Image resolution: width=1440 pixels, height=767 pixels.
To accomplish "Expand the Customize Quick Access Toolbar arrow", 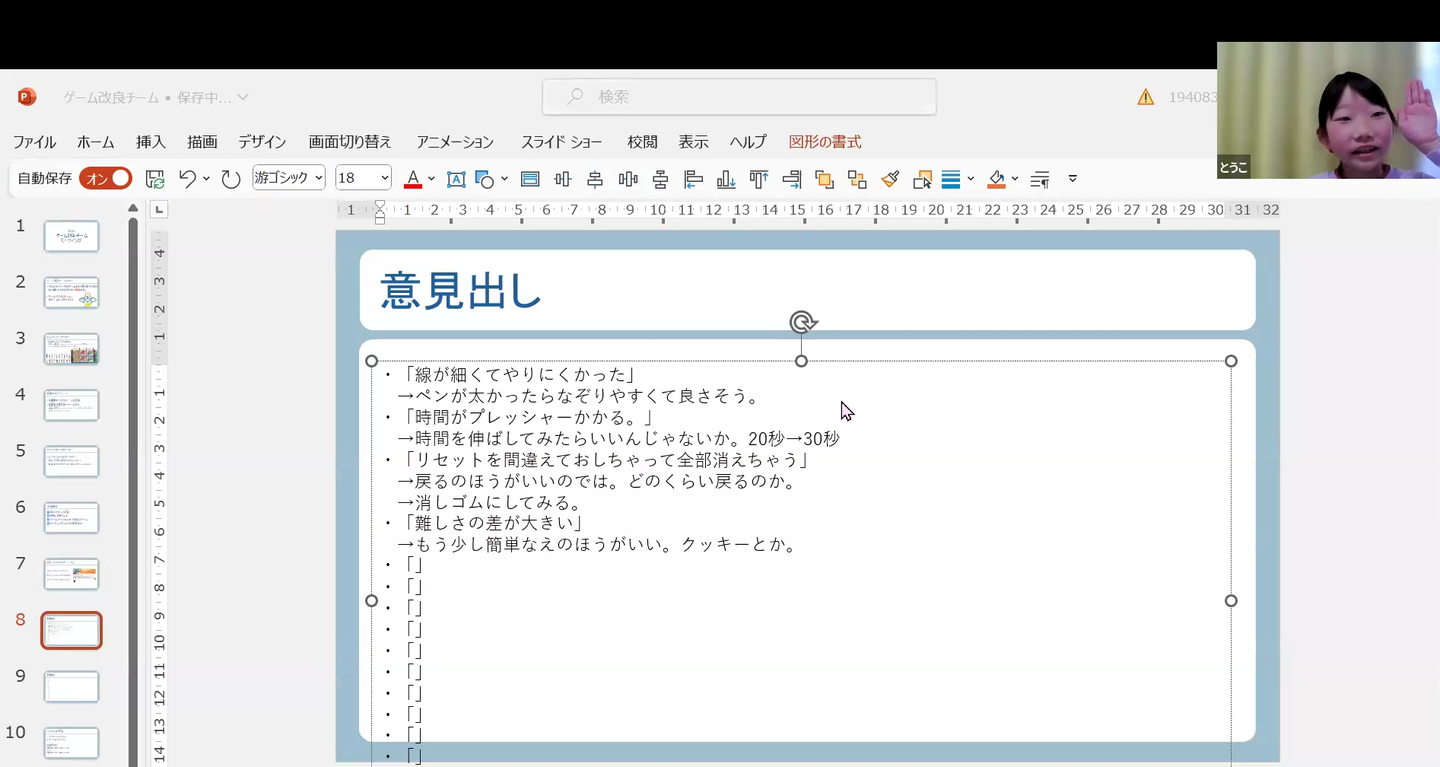I will pos(1072,179).
